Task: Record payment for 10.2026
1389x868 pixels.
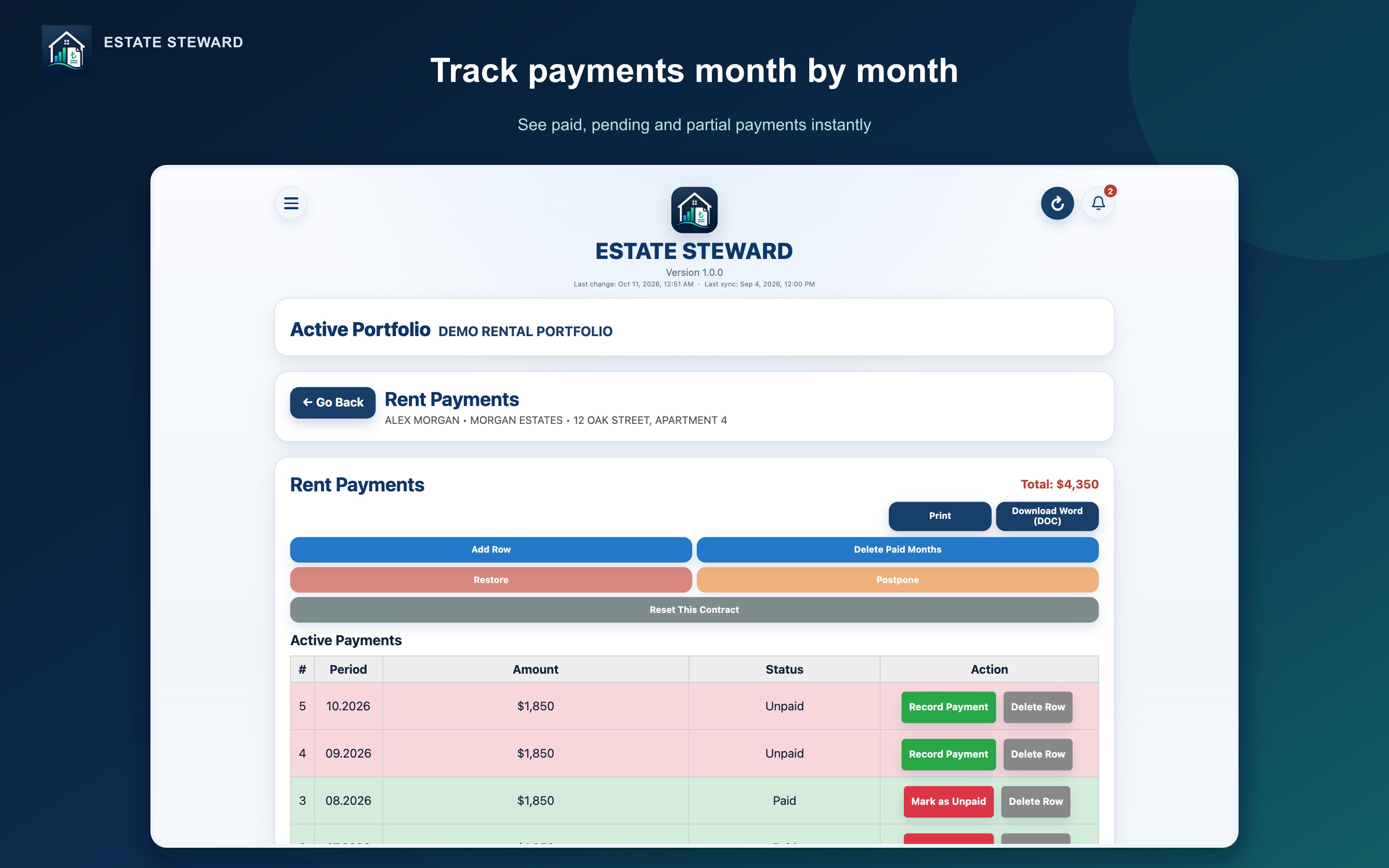Action: point(948,706)
